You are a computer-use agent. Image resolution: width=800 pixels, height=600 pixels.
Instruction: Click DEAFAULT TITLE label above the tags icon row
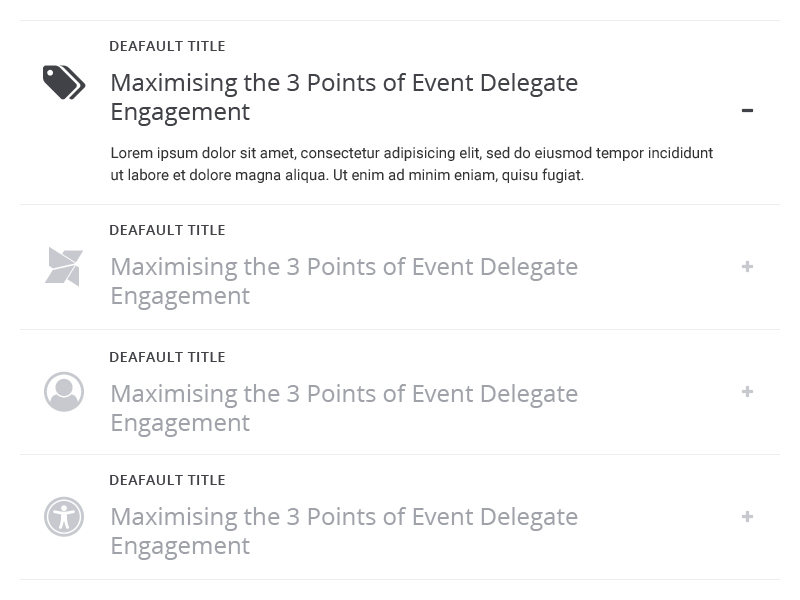pyautogui.click(x=167, y=46)
